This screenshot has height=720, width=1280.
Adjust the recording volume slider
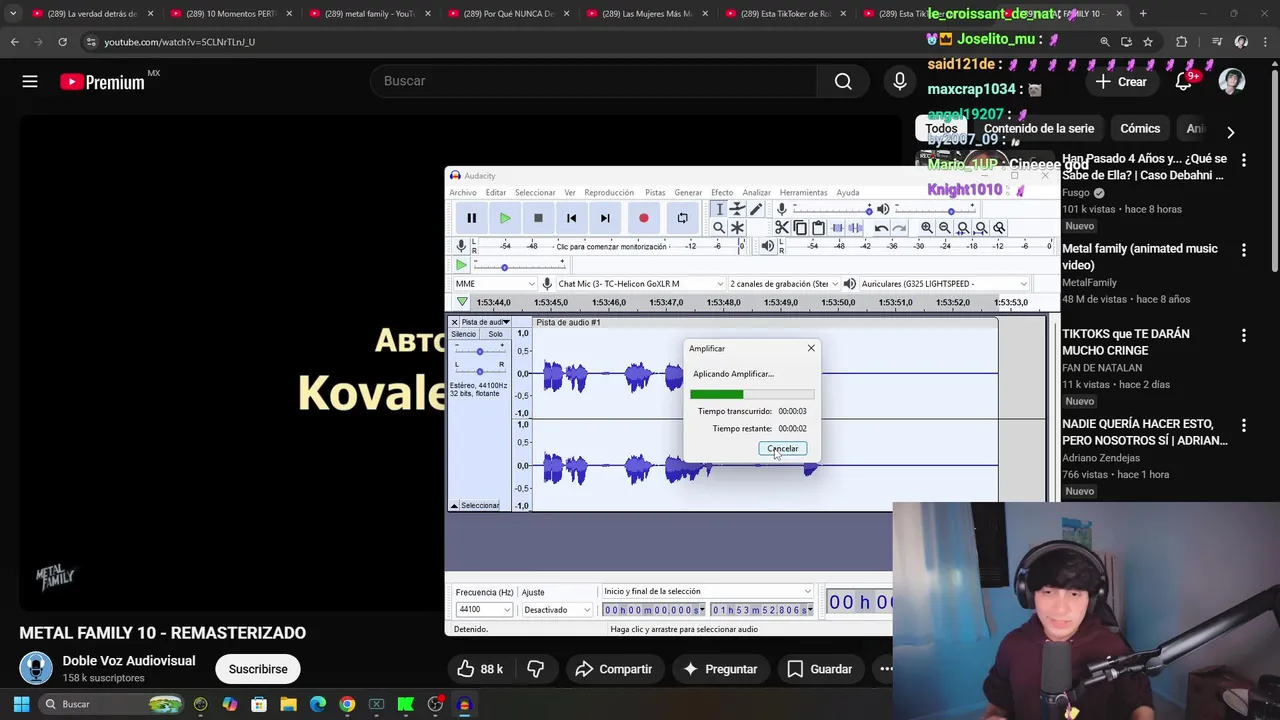click(832, 209)
